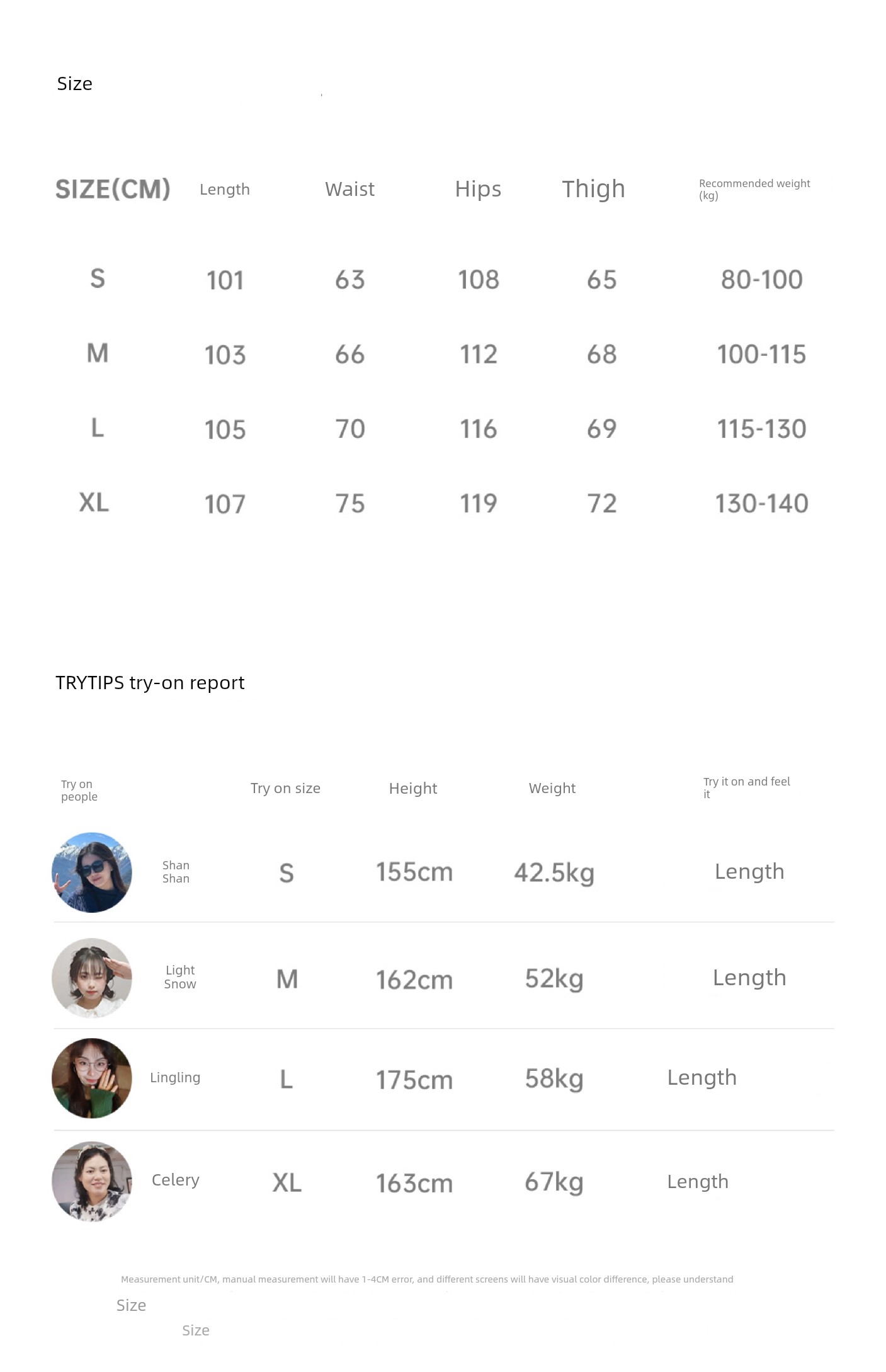
Task: Select the TRYTIPS try-on report heading
Action: 150,683
